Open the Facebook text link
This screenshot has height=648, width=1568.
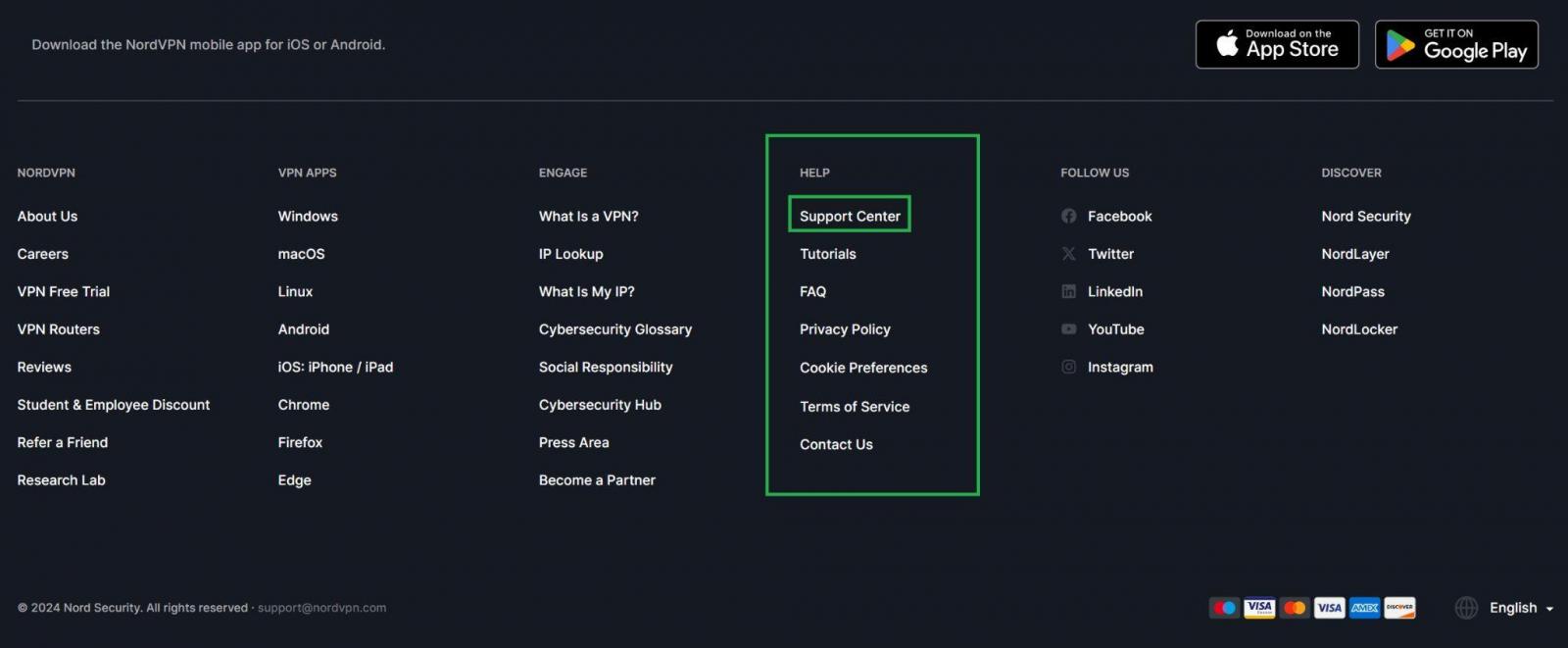[1119, 216]
